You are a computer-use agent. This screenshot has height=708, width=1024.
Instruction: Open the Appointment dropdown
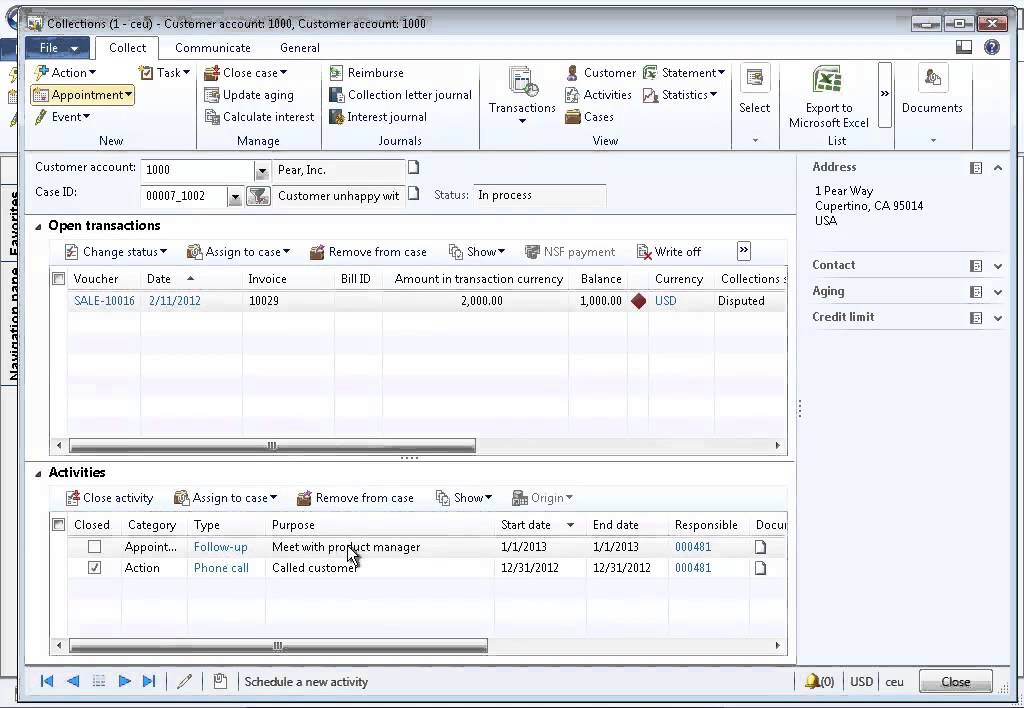(x=82, y=95)
